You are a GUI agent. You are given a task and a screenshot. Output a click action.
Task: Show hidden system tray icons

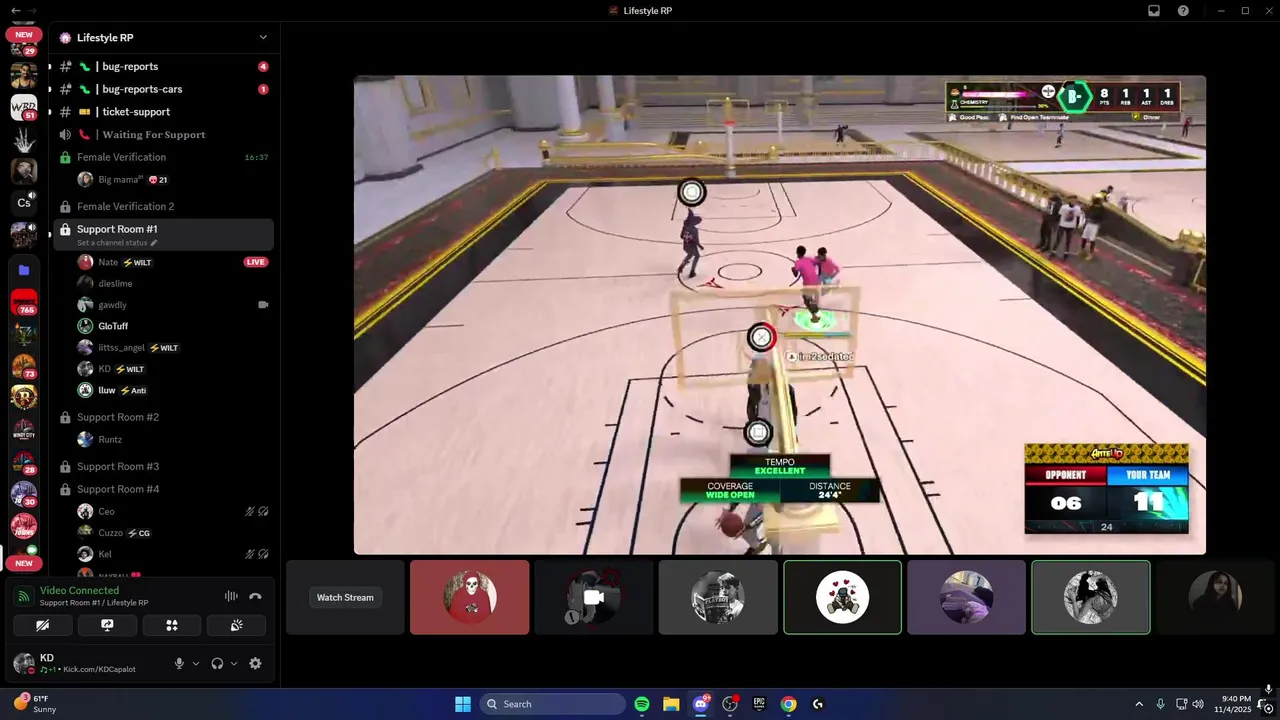coord(1138,704)
